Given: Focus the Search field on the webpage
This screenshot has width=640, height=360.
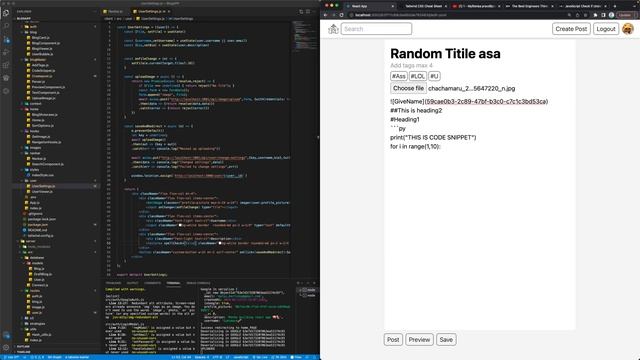Looking at the screenshot, I should pos(376,29).
